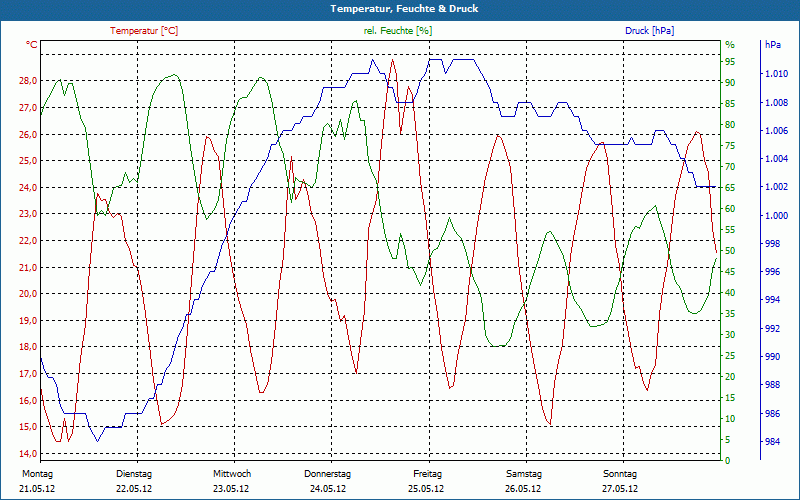Click the date '23.05.12'

pyautogui.click(x=231, y=489)
